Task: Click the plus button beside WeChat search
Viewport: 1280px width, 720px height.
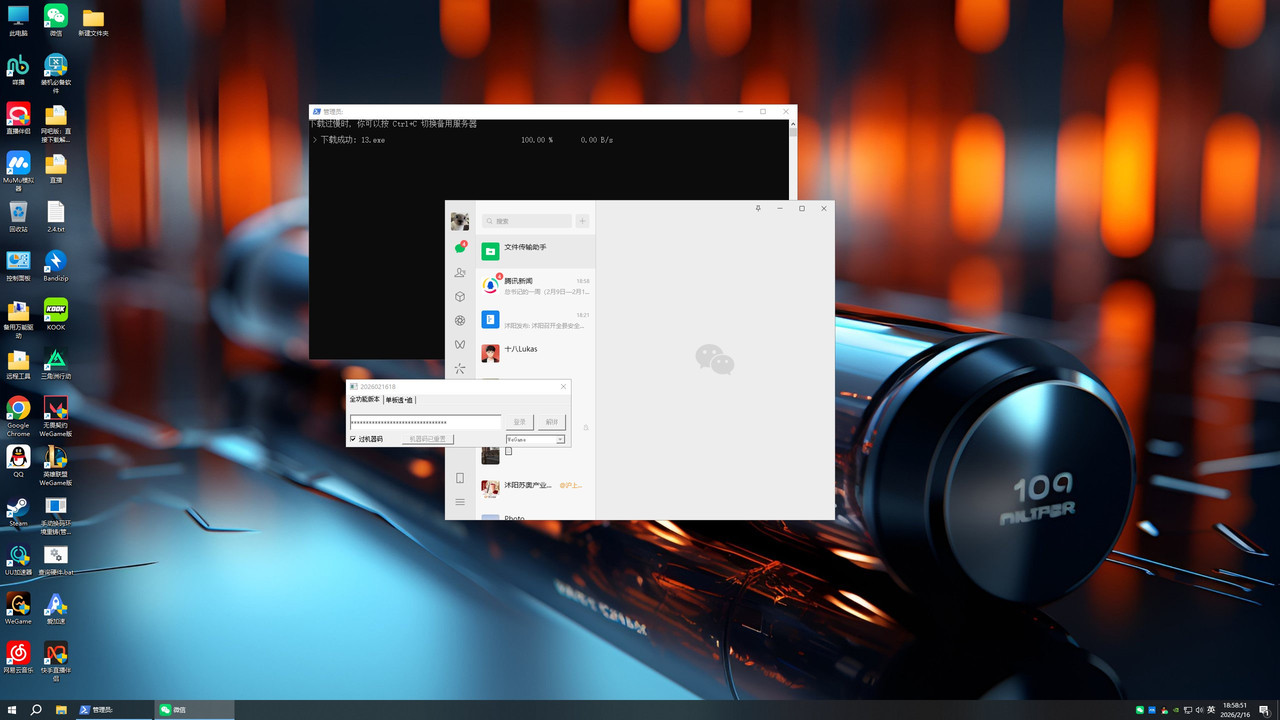Action: [582, 221]
